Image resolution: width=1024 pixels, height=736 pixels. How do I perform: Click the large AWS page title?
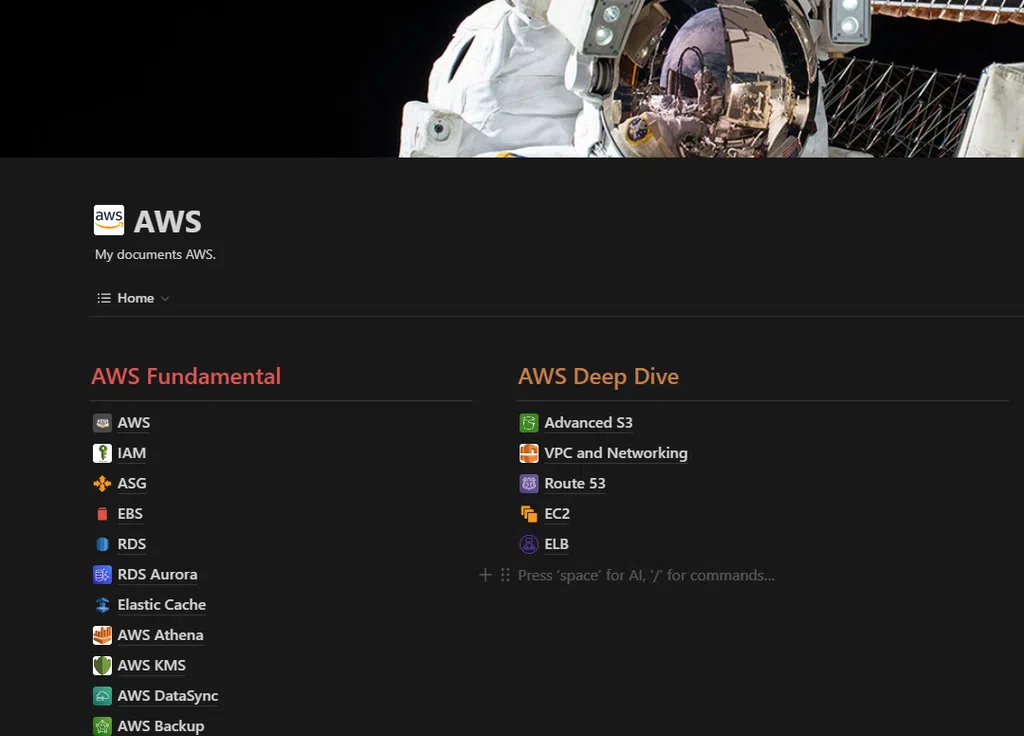(x=168, y=221)
